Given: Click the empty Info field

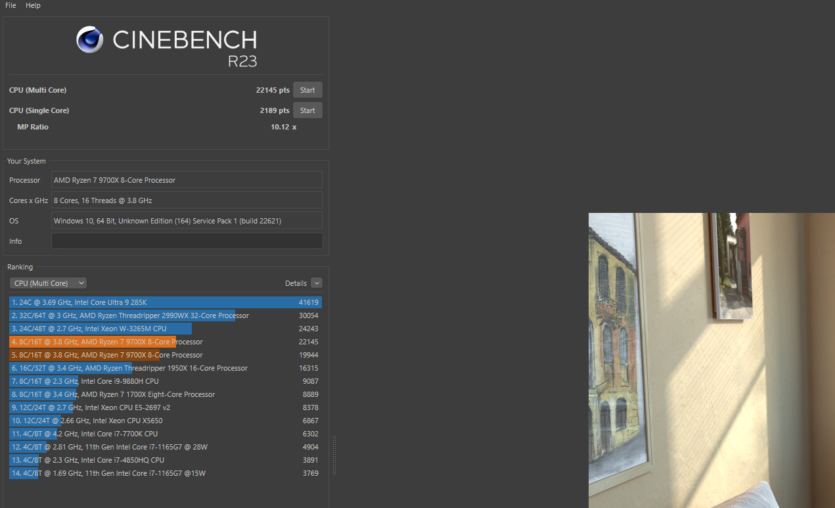Looking at the screenshot, I should click(x=186, y=241).
